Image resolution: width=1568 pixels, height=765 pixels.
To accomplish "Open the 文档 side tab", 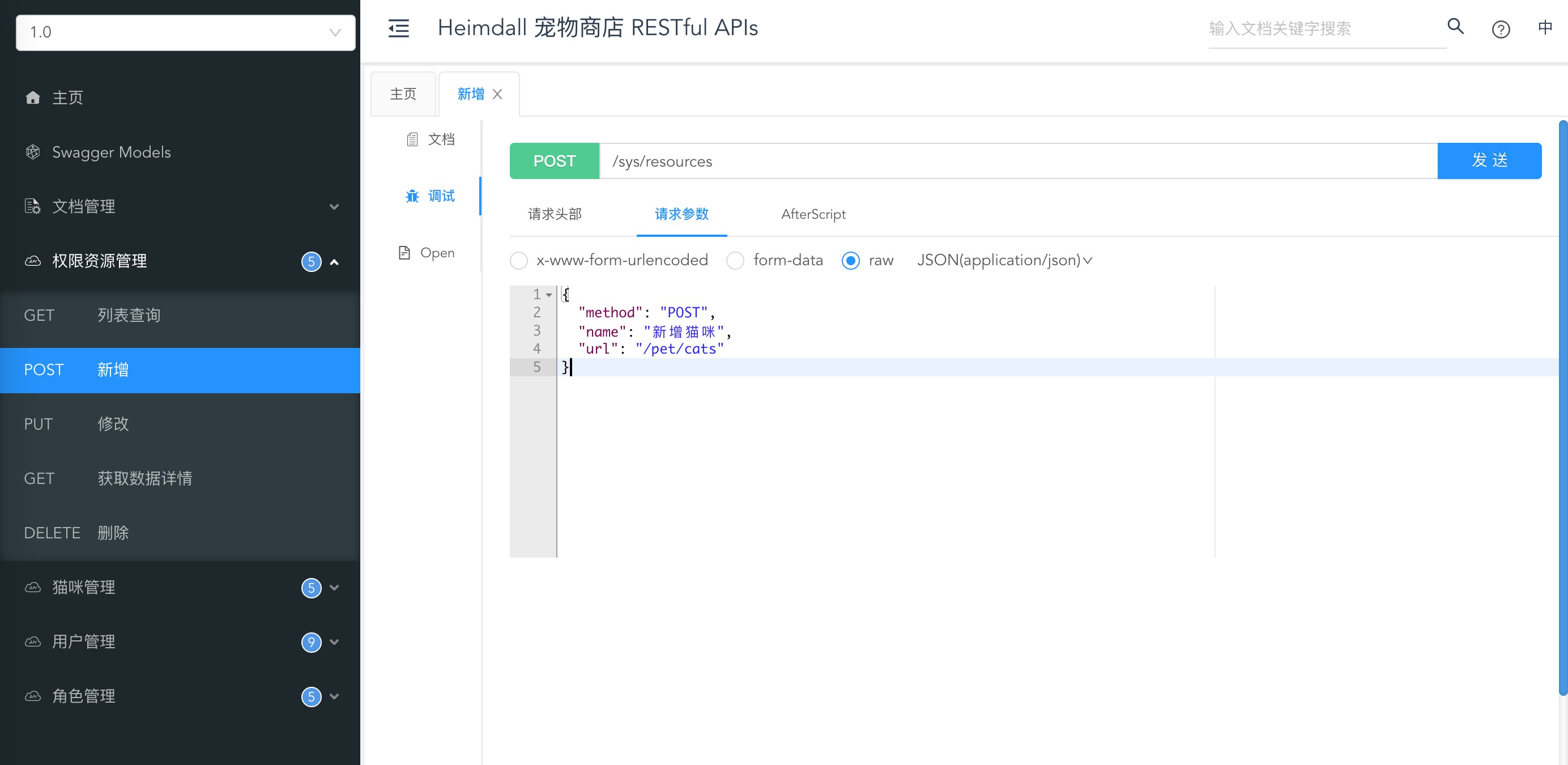I will (x=431, y=139).
